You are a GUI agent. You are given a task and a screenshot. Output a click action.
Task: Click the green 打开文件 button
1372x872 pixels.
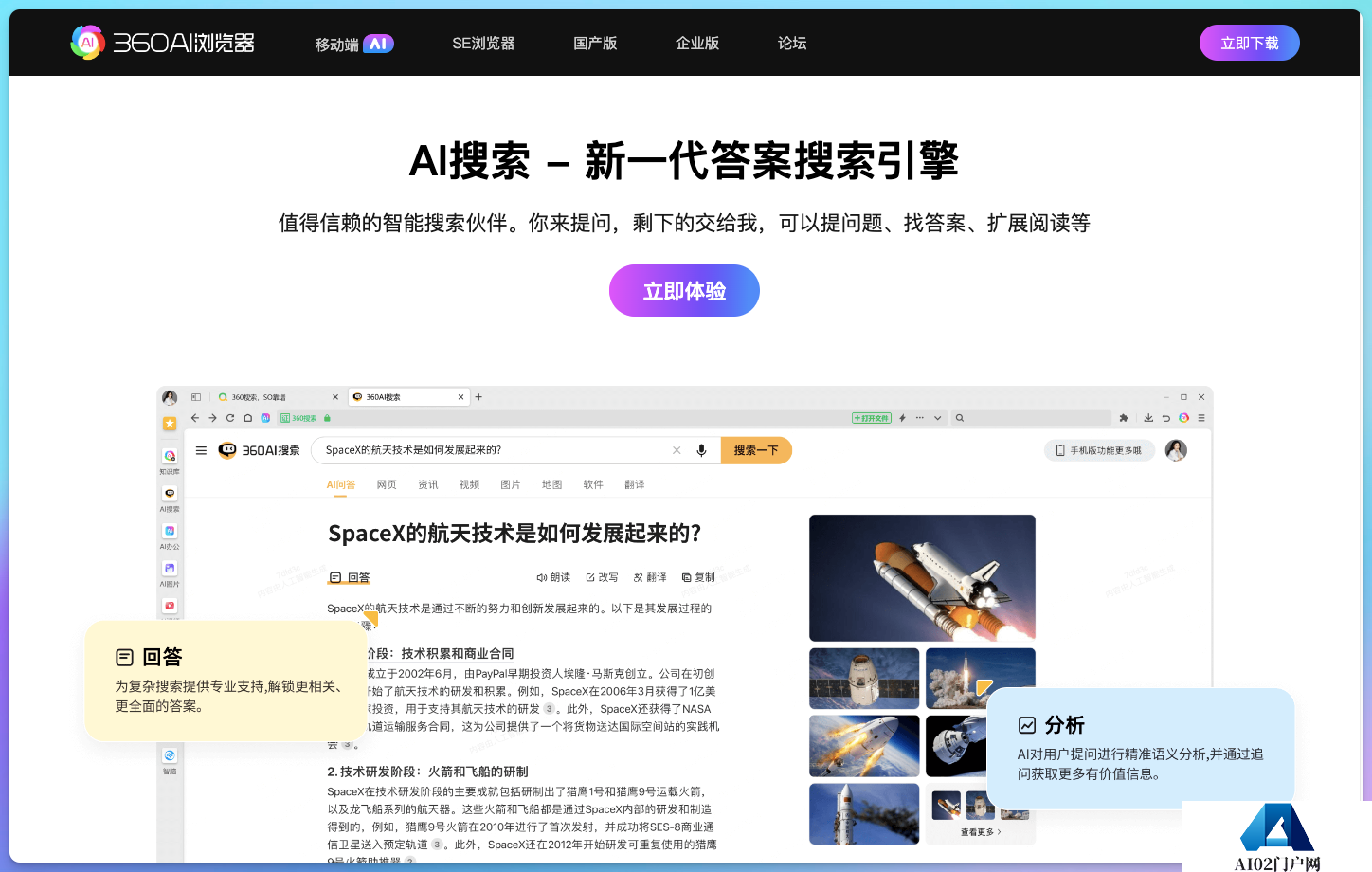pyautogui.click(x=872, y=418)
